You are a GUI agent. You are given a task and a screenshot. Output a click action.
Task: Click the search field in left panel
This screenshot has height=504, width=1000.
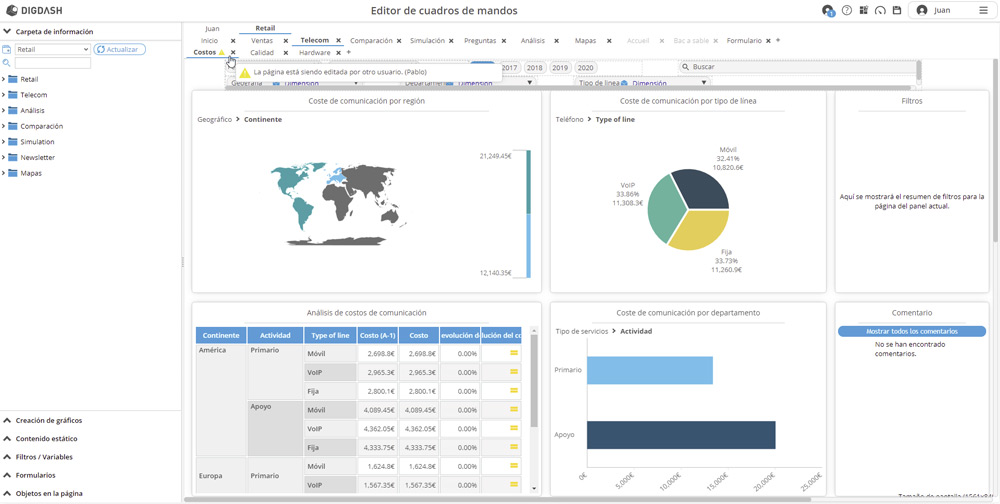[x=53, y=63]
